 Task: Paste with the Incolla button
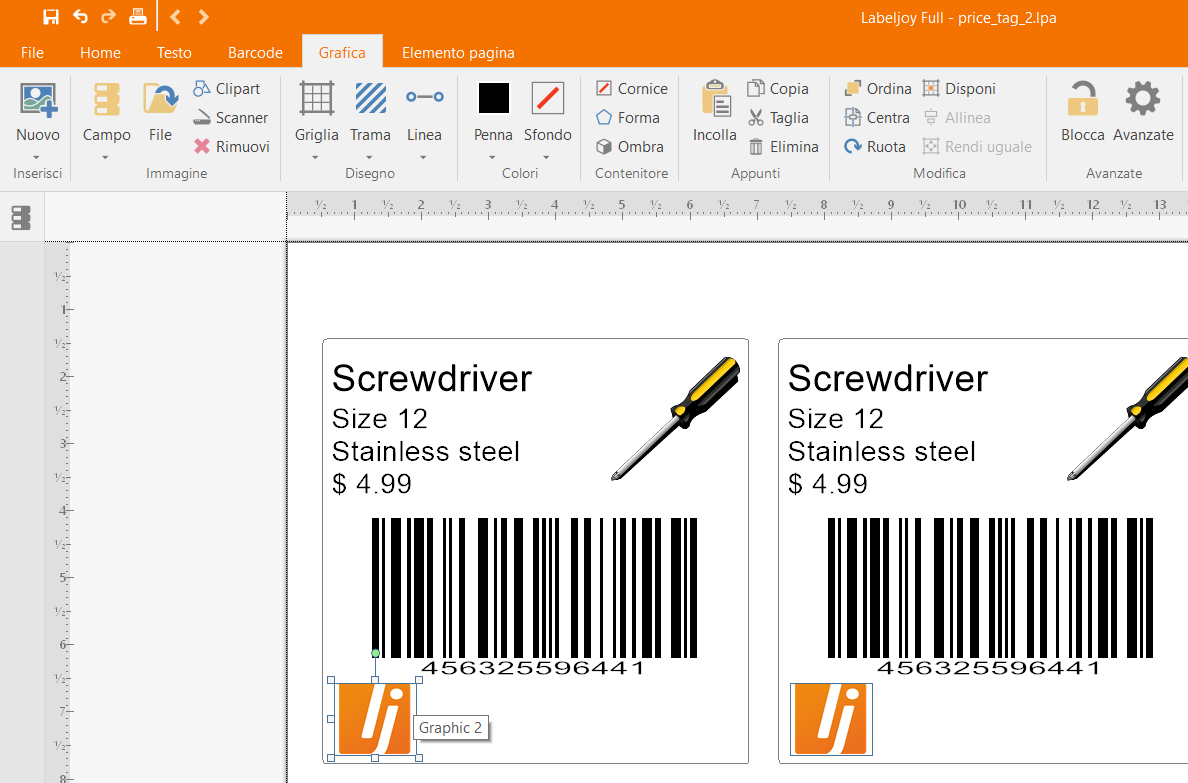714,111
